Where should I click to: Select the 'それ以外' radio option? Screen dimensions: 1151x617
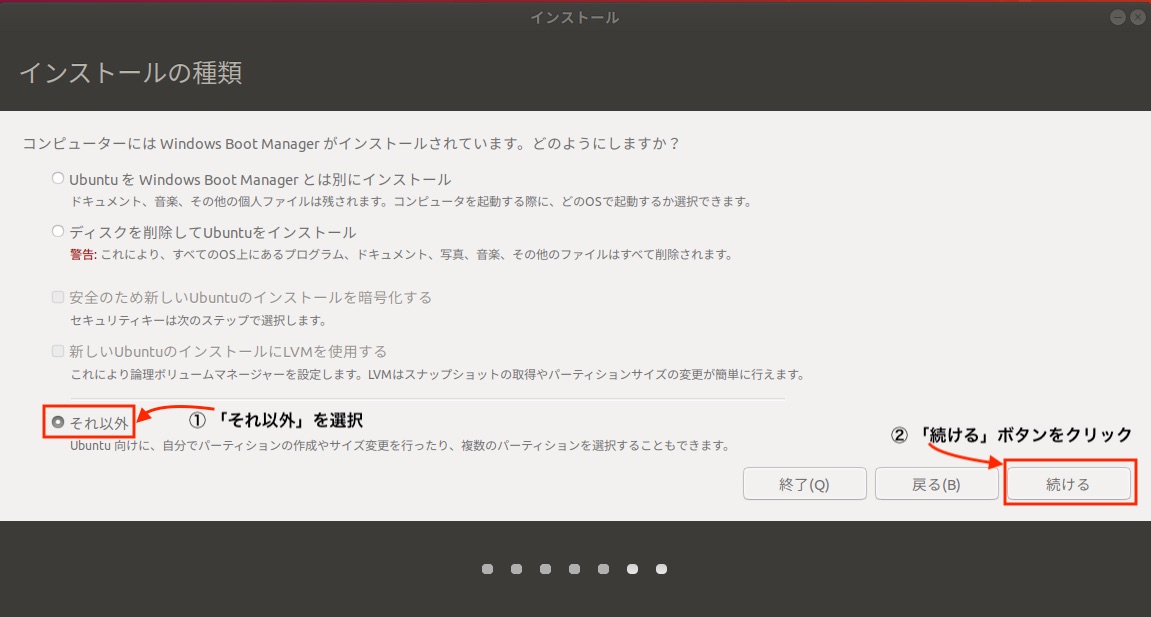point(58,422)
